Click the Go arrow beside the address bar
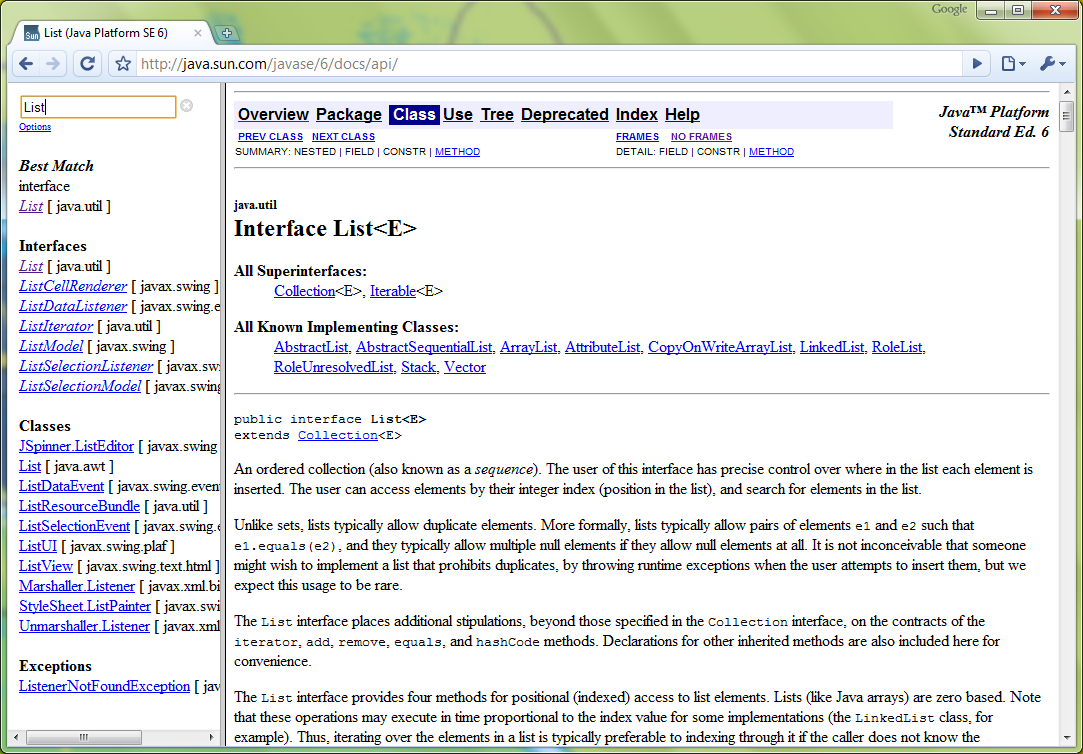Viewport: 1083px width, 754px height. pyautogui.click(x=977, y=63)
